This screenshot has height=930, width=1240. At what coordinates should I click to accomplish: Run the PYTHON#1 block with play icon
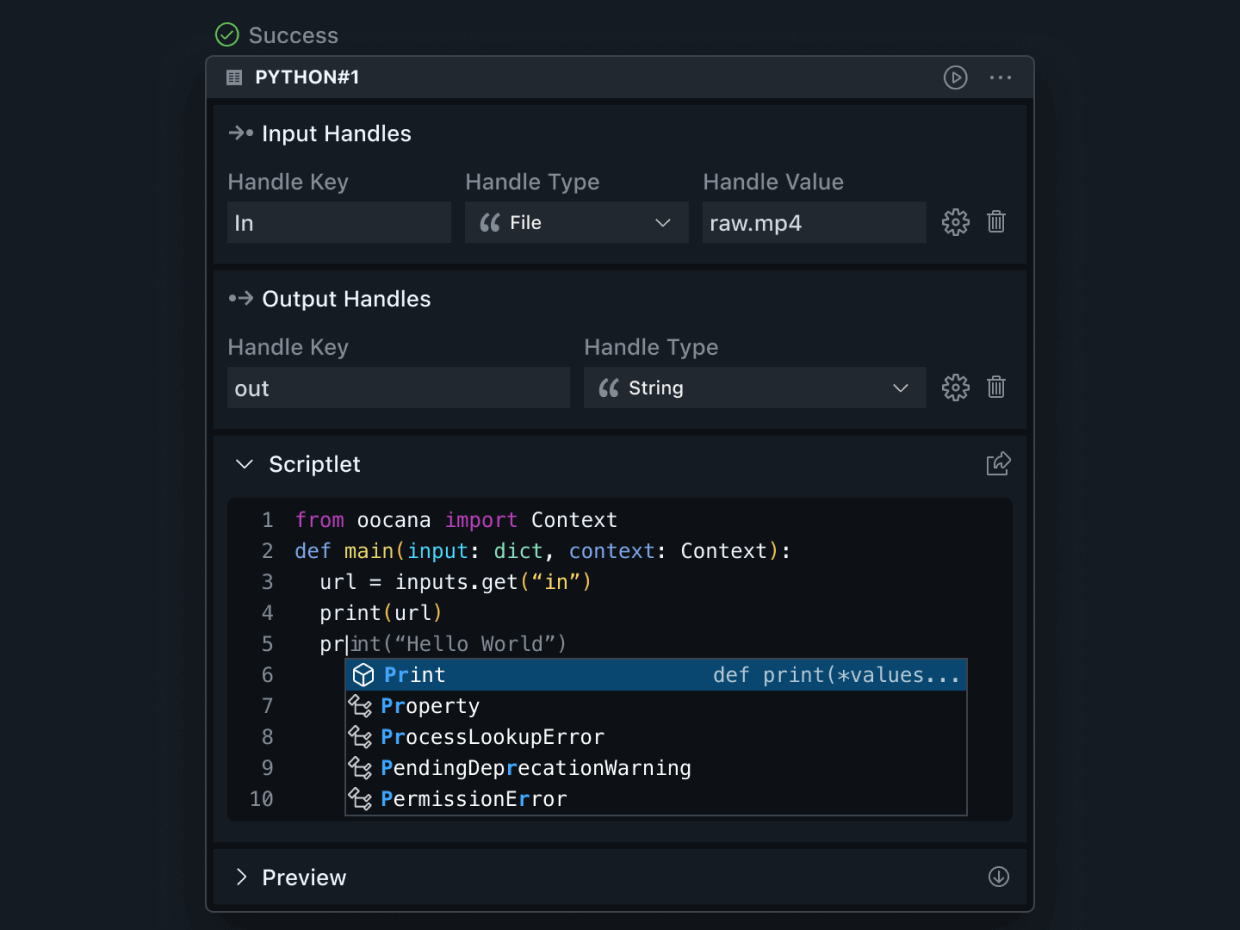955,78
